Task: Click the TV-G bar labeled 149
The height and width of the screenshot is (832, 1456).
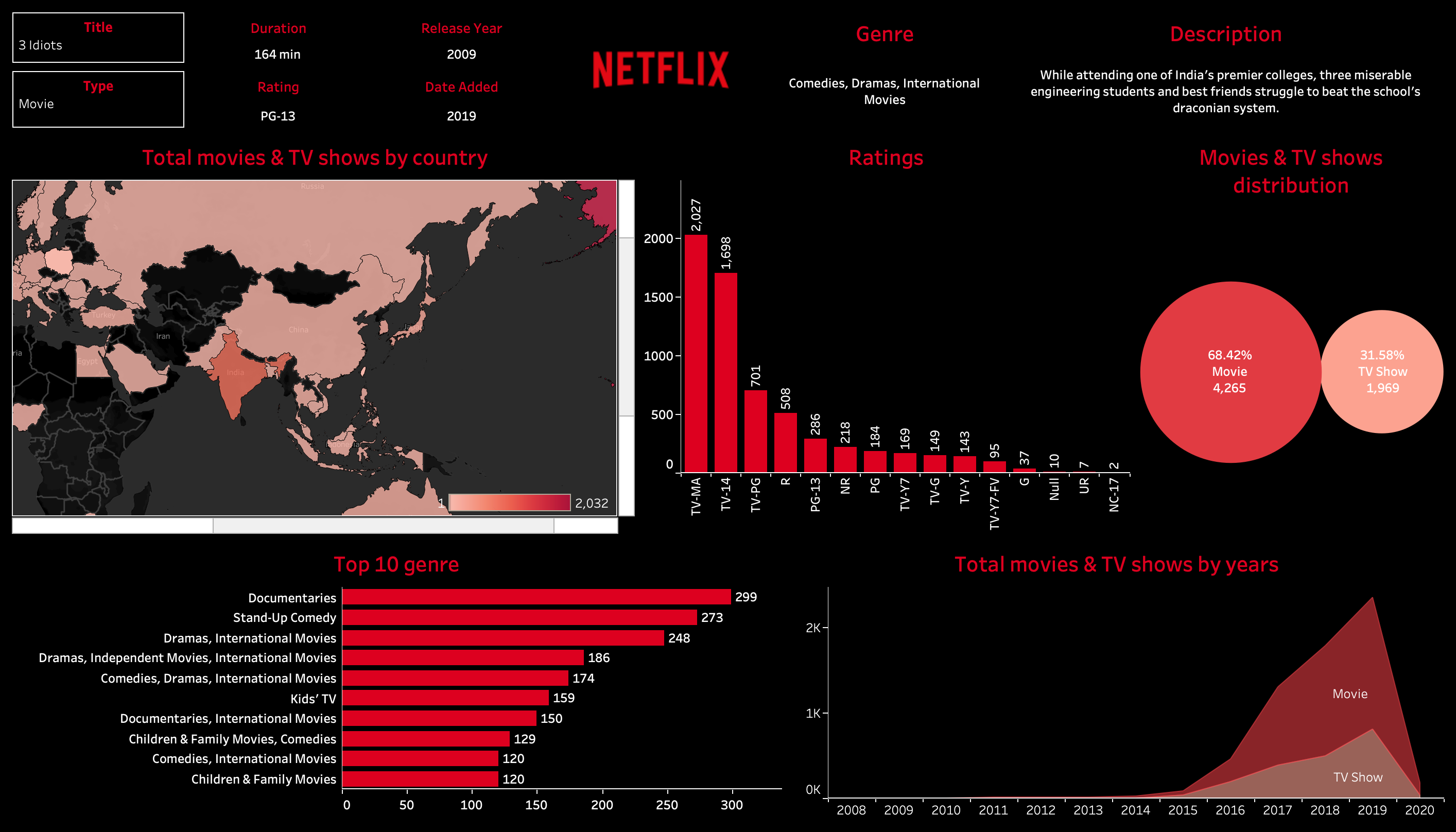Action: click(935, 464)
